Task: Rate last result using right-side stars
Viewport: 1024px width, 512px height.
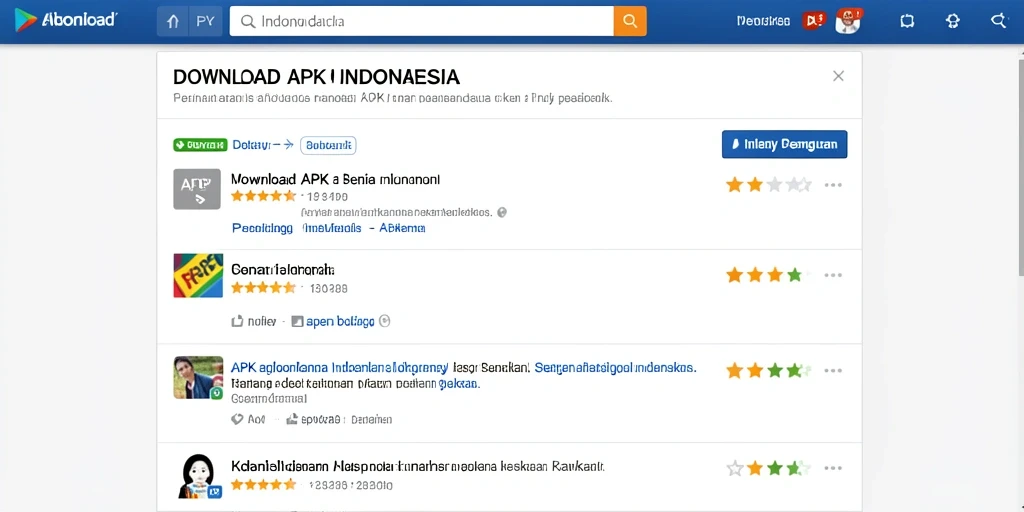Action: [x=769, y=468]
